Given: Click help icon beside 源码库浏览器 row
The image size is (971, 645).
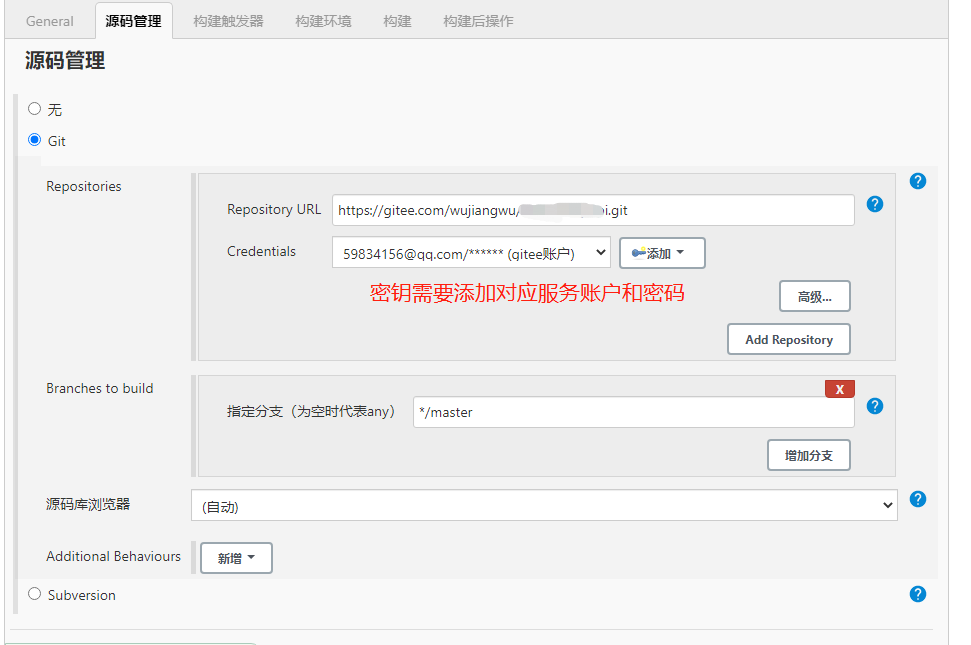Looking at the screenshot, I should [x=918, y=499].
